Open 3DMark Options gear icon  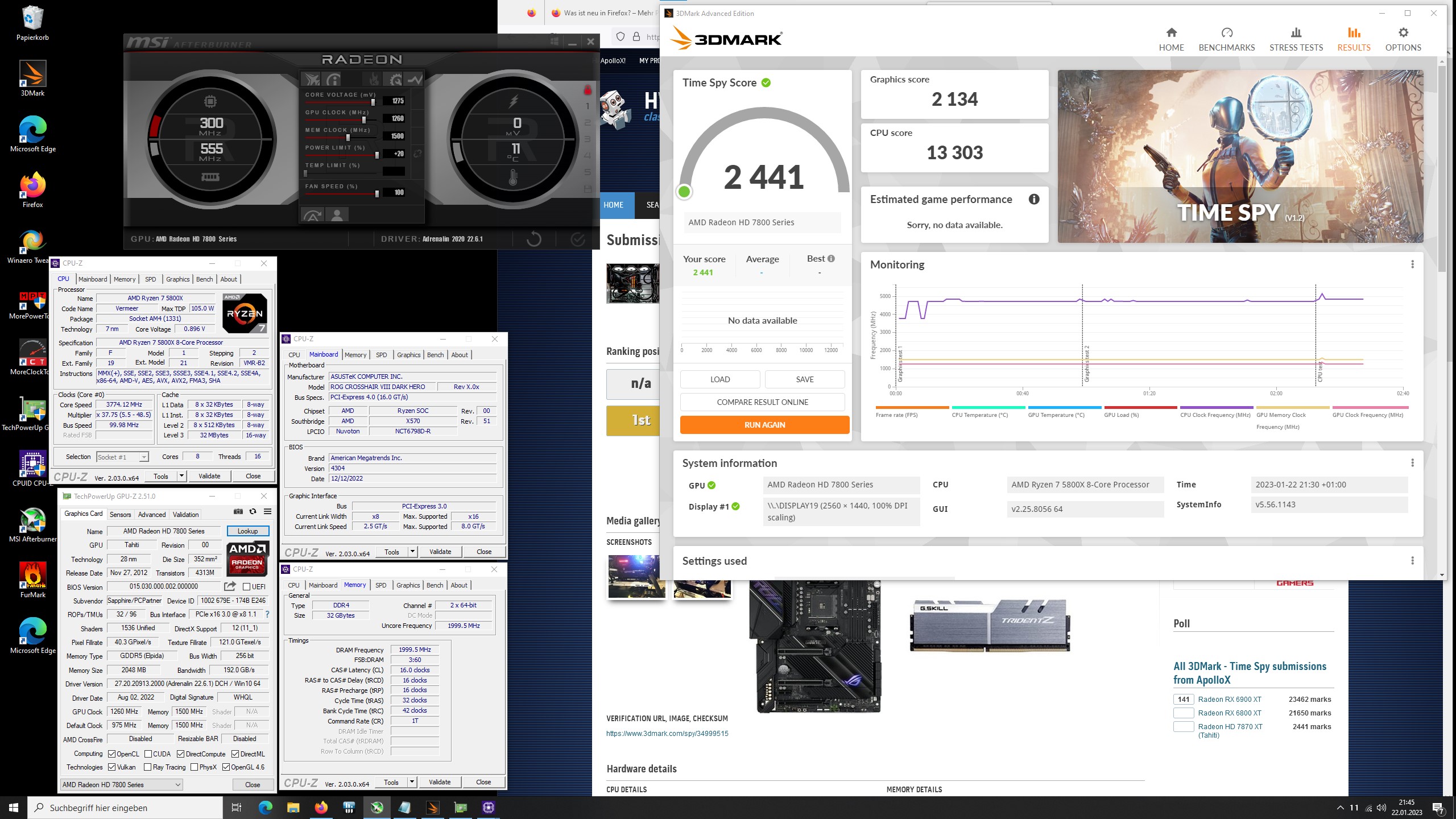1403,32
